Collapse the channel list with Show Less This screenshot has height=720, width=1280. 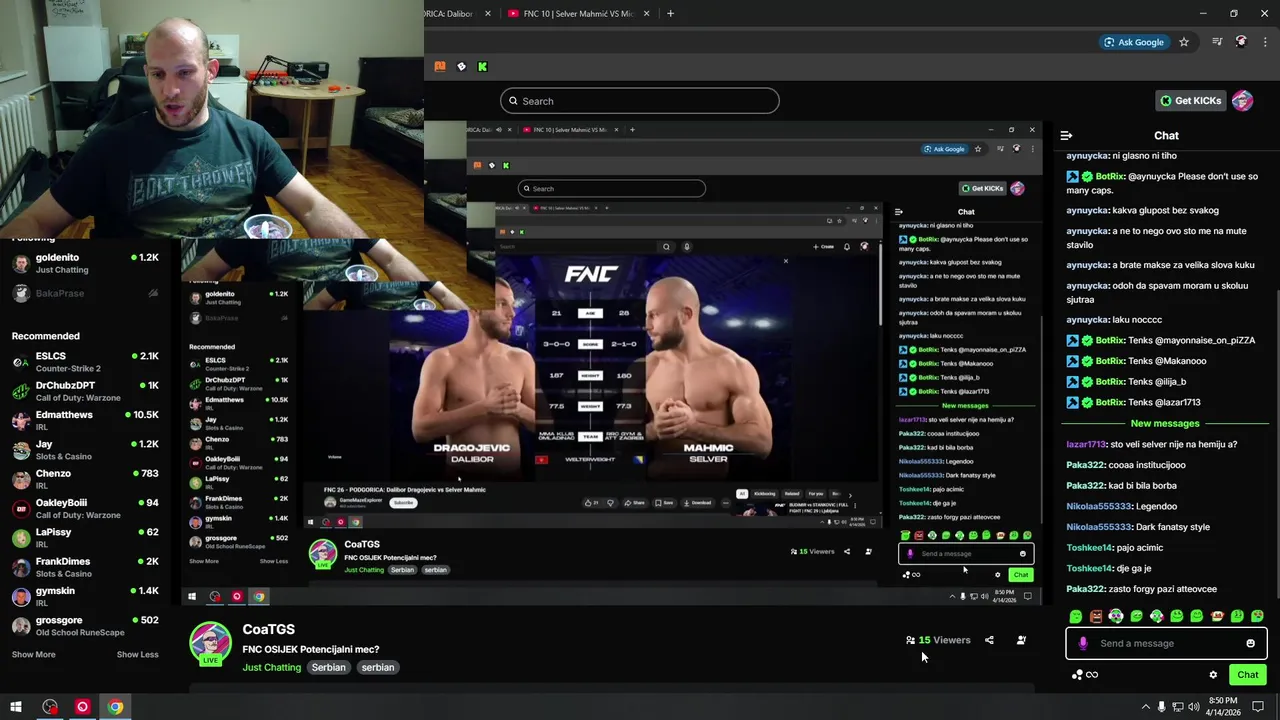coord(137,654)
